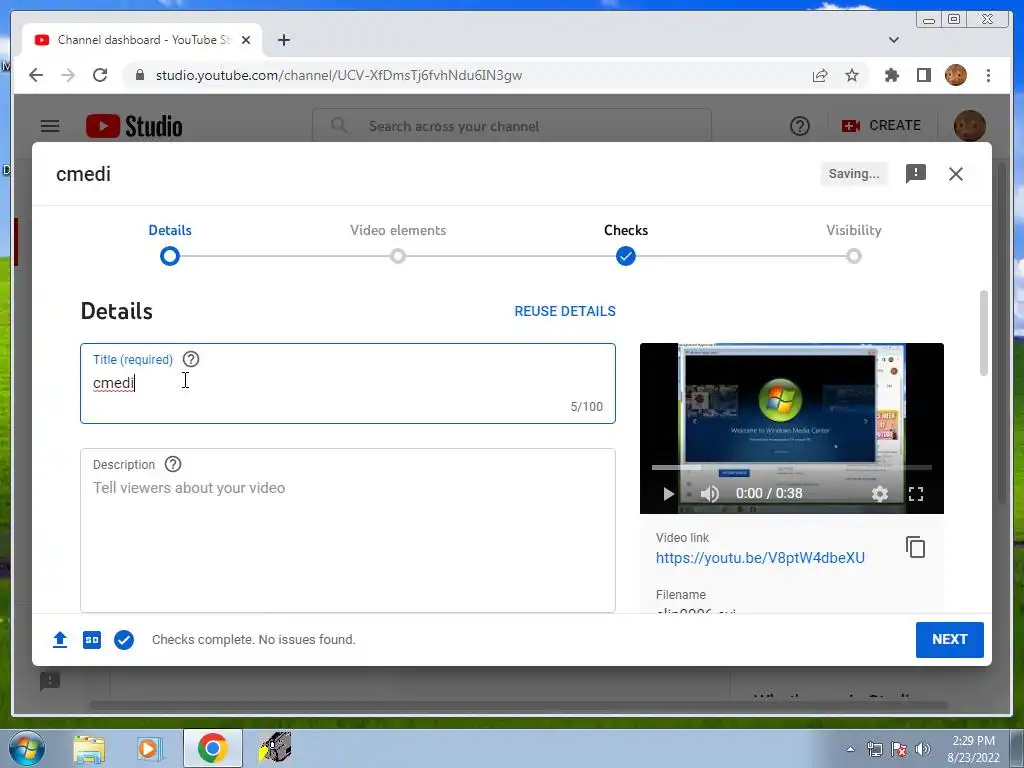Viewport: 1024px width, 768px height.
Task: Click the CREATE button
Action: click(881, 125)
